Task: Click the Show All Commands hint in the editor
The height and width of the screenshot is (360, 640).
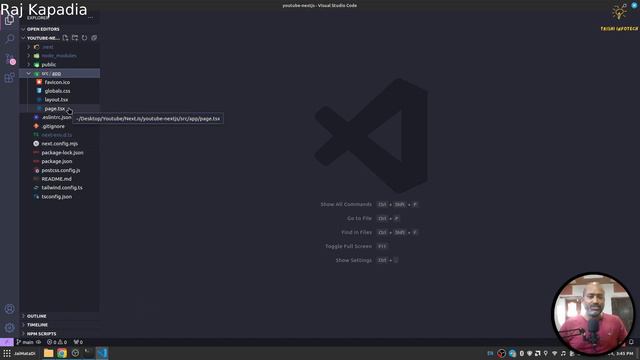Action: (x=369, y=204)
